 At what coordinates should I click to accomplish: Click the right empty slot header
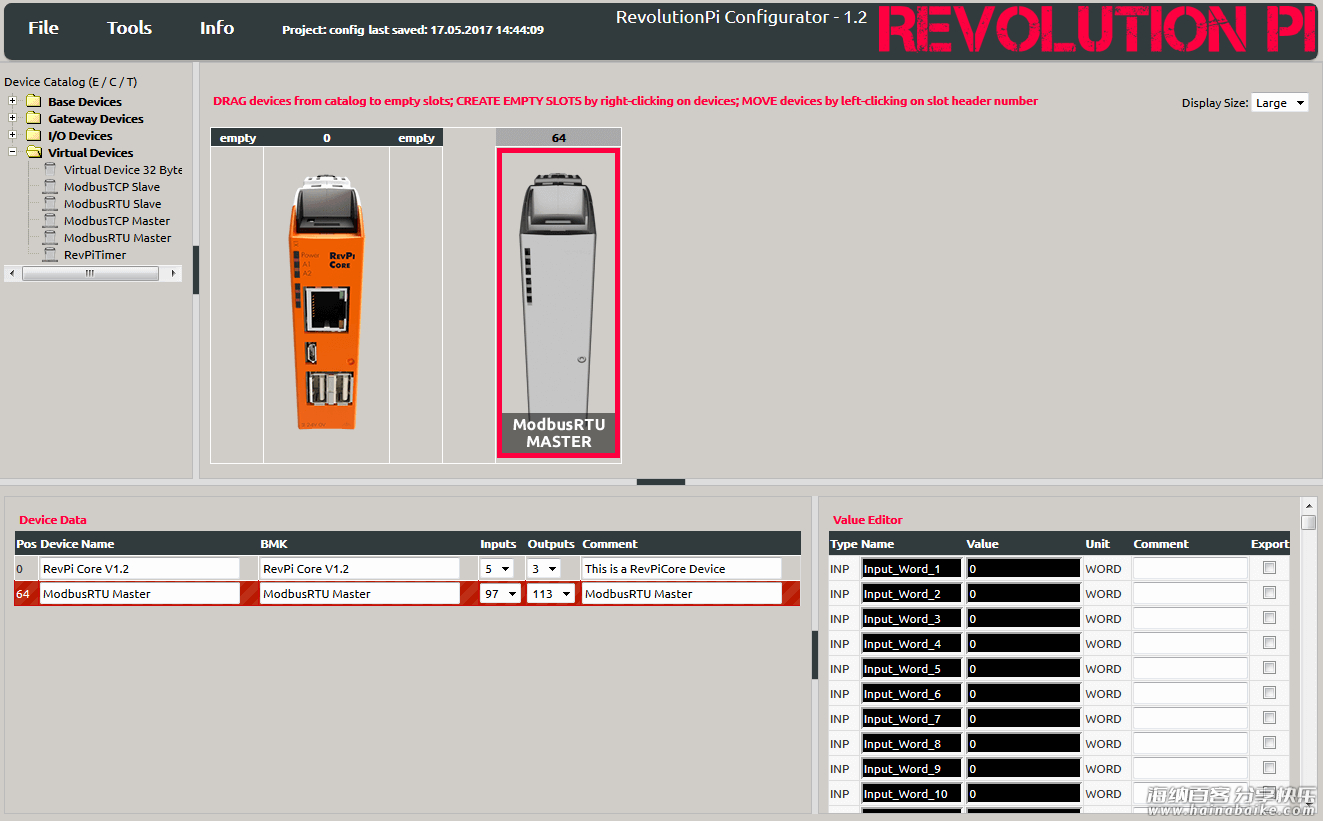point(416,138)
